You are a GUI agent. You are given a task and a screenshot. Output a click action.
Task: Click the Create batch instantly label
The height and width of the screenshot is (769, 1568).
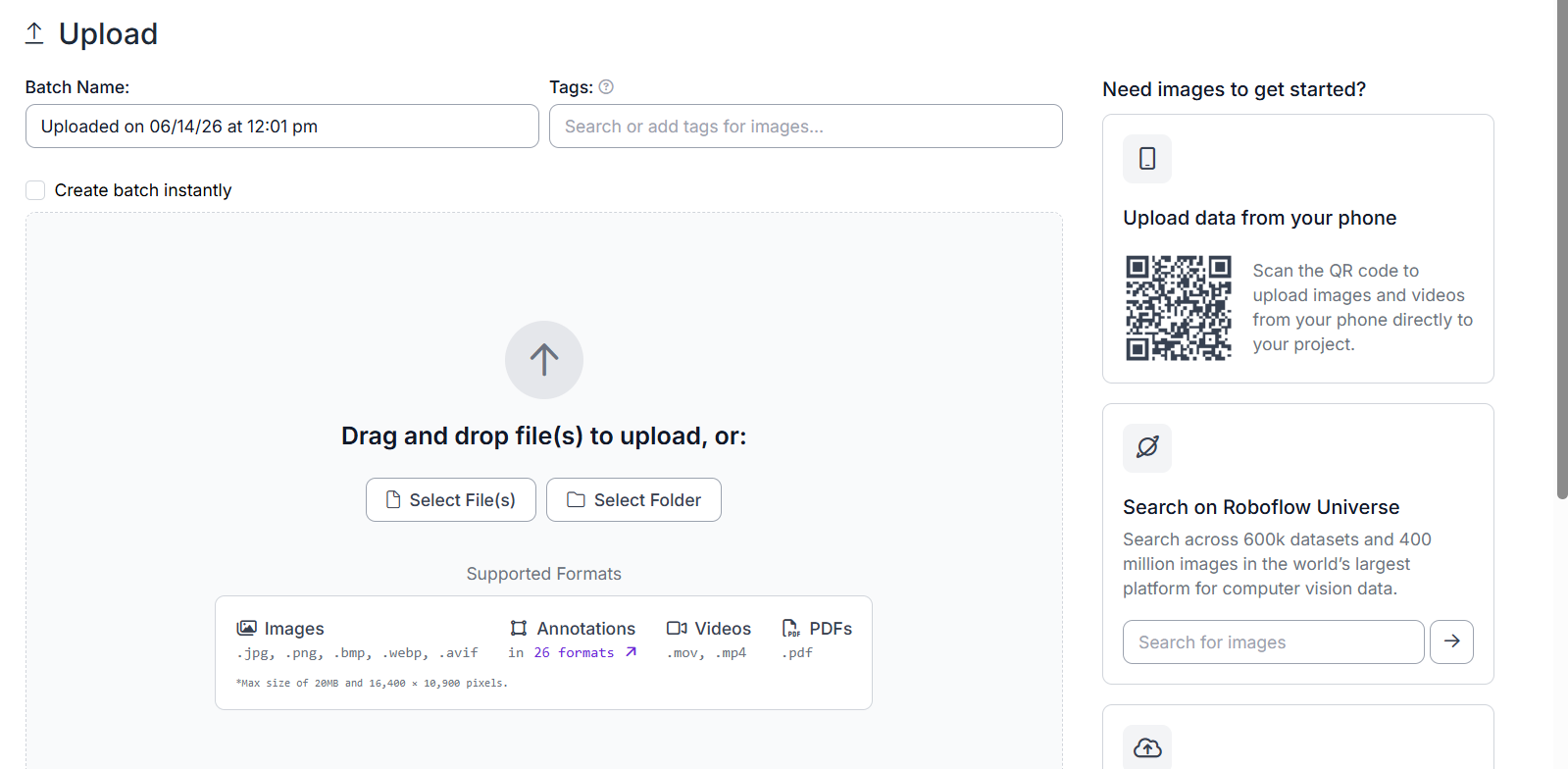(x=143, y=190)
